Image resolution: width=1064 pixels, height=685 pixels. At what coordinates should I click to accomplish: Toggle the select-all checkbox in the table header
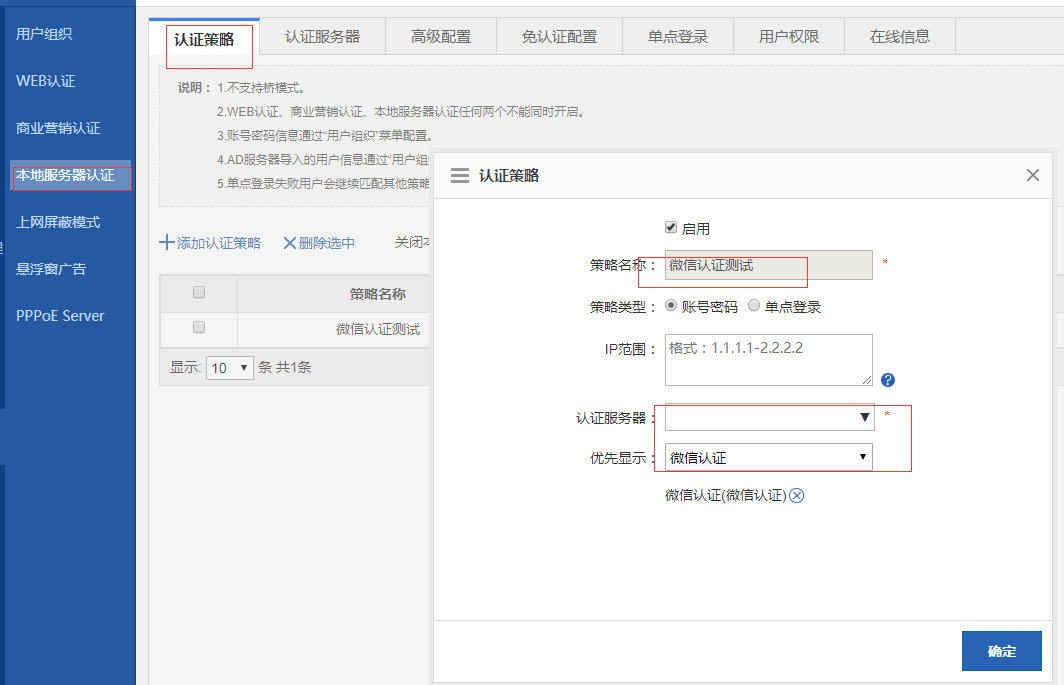(199, 292)
